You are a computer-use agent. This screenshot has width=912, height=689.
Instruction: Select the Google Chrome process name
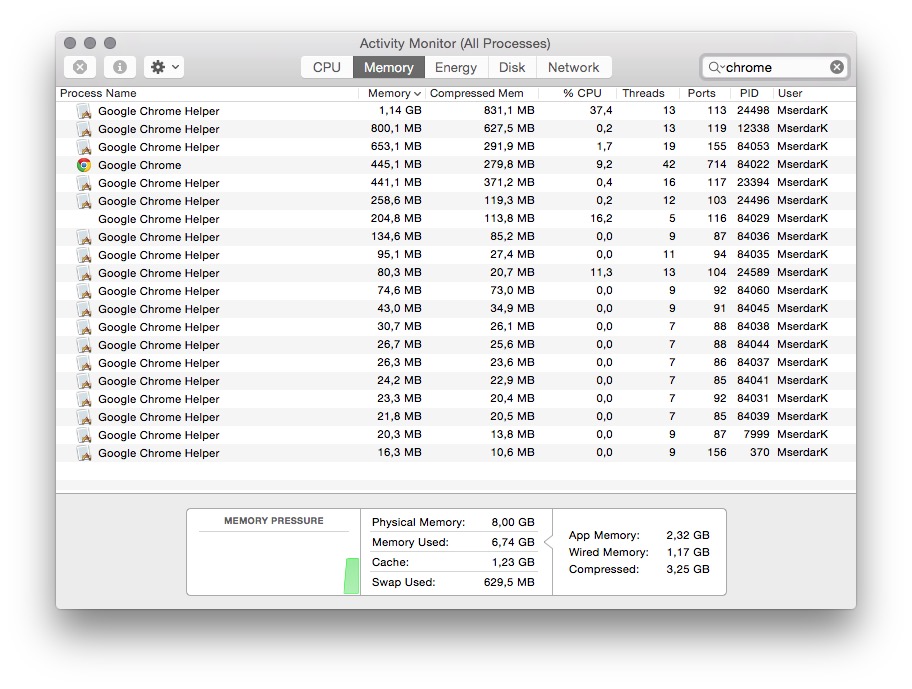(x=140, y=165)
